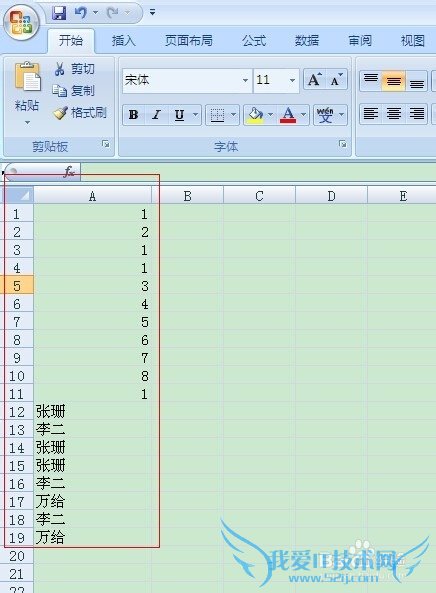This screenshot has height=593, width=436.
Task: Align text left
Action: tap(371, 113)
